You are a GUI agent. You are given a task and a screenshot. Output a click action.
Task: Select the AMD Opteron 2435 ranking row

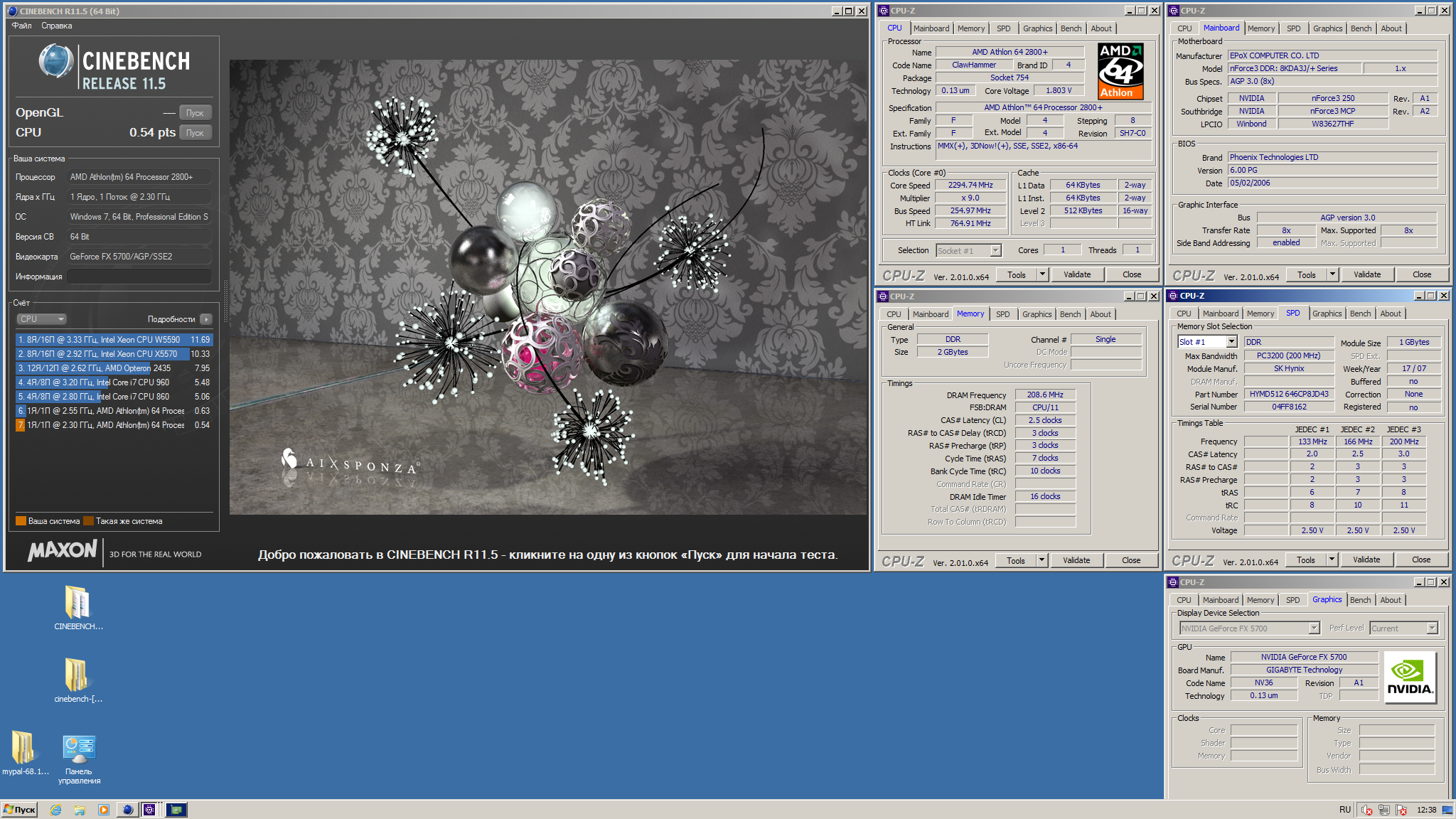coord(114,368)
